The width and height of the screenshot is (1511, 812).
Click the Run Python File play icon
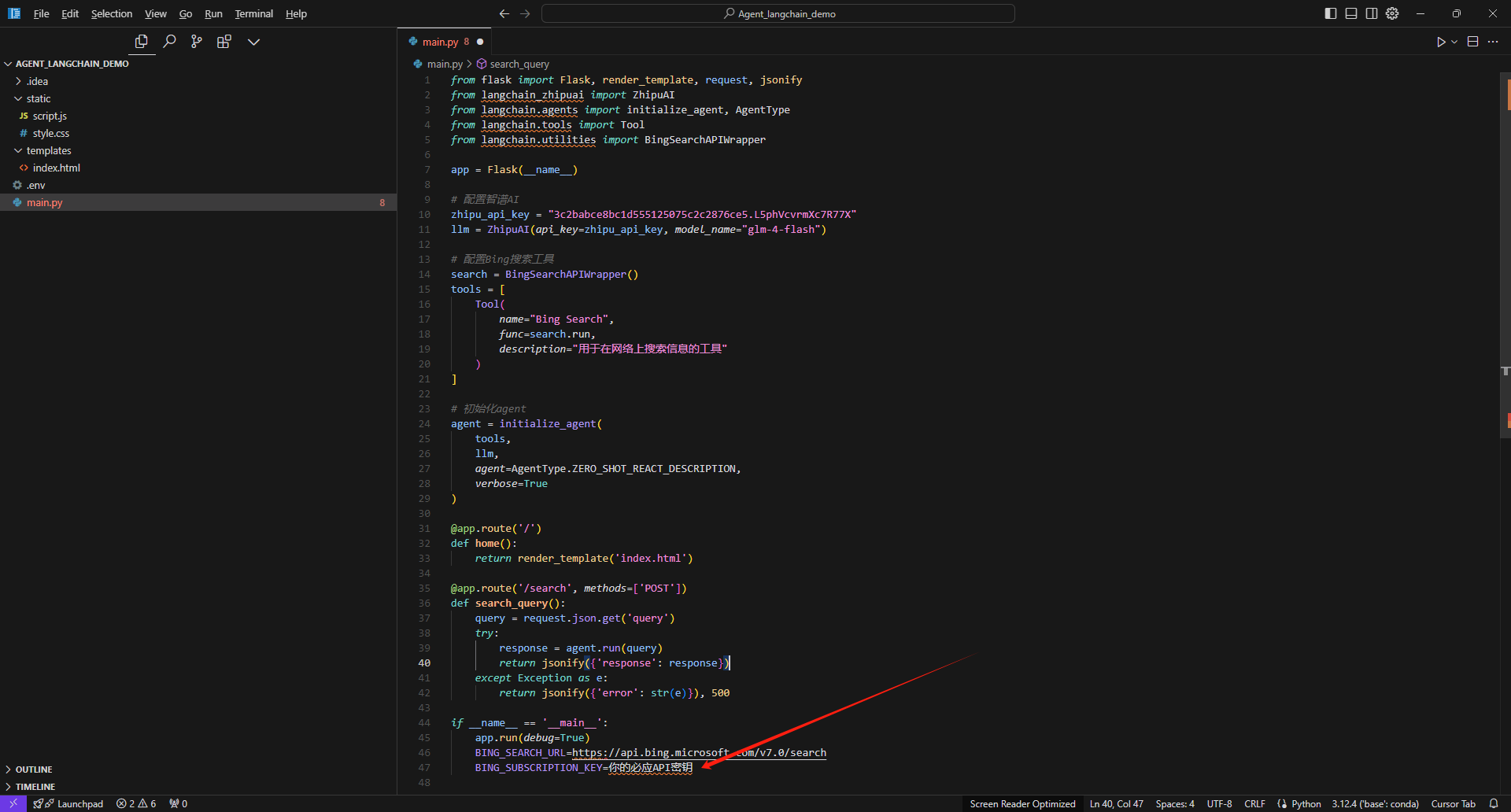[1441, 42]
